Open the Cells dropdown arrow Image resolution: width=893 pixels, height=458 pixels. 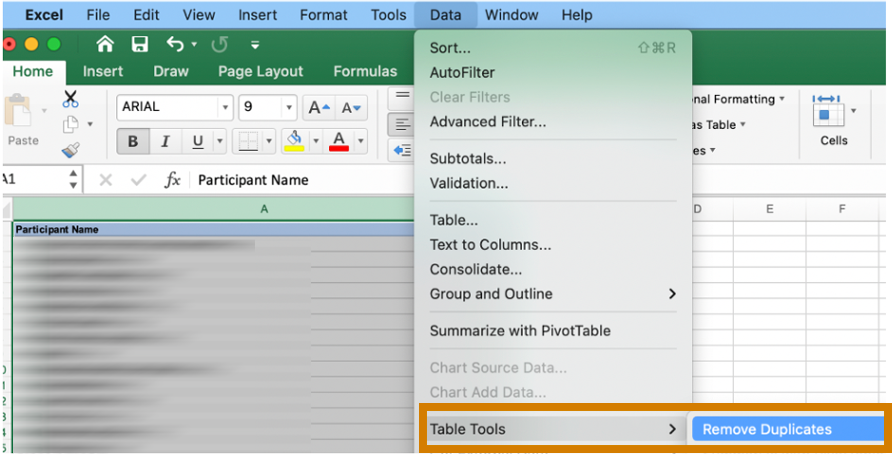[x=853, y=111]
